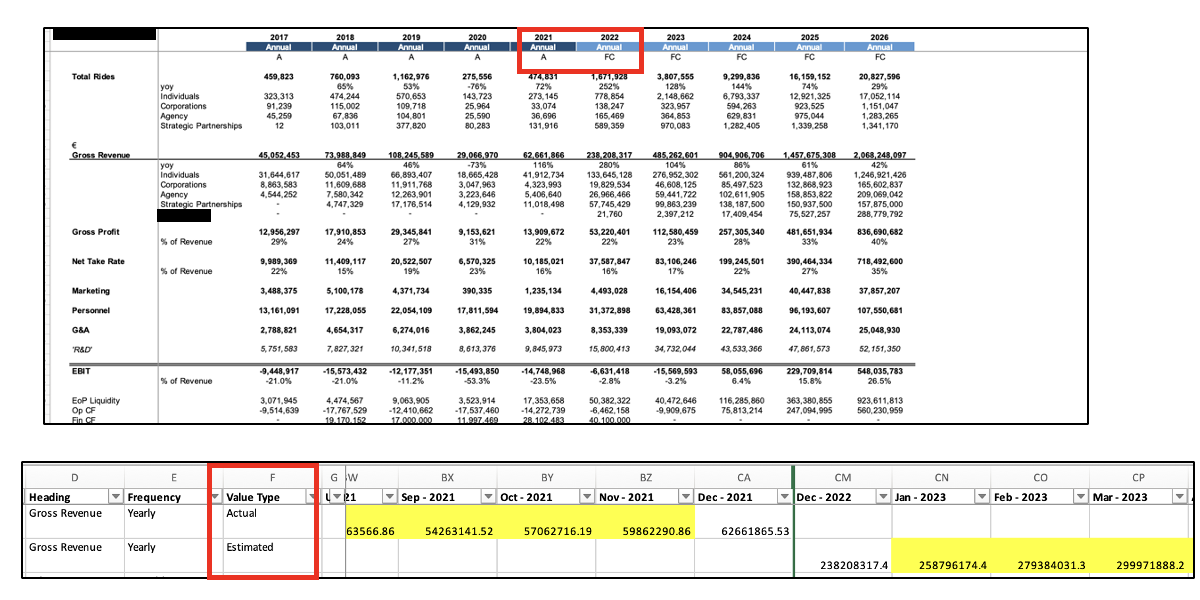
Task: Select column BX header
Action: click(x=447, y=478)
